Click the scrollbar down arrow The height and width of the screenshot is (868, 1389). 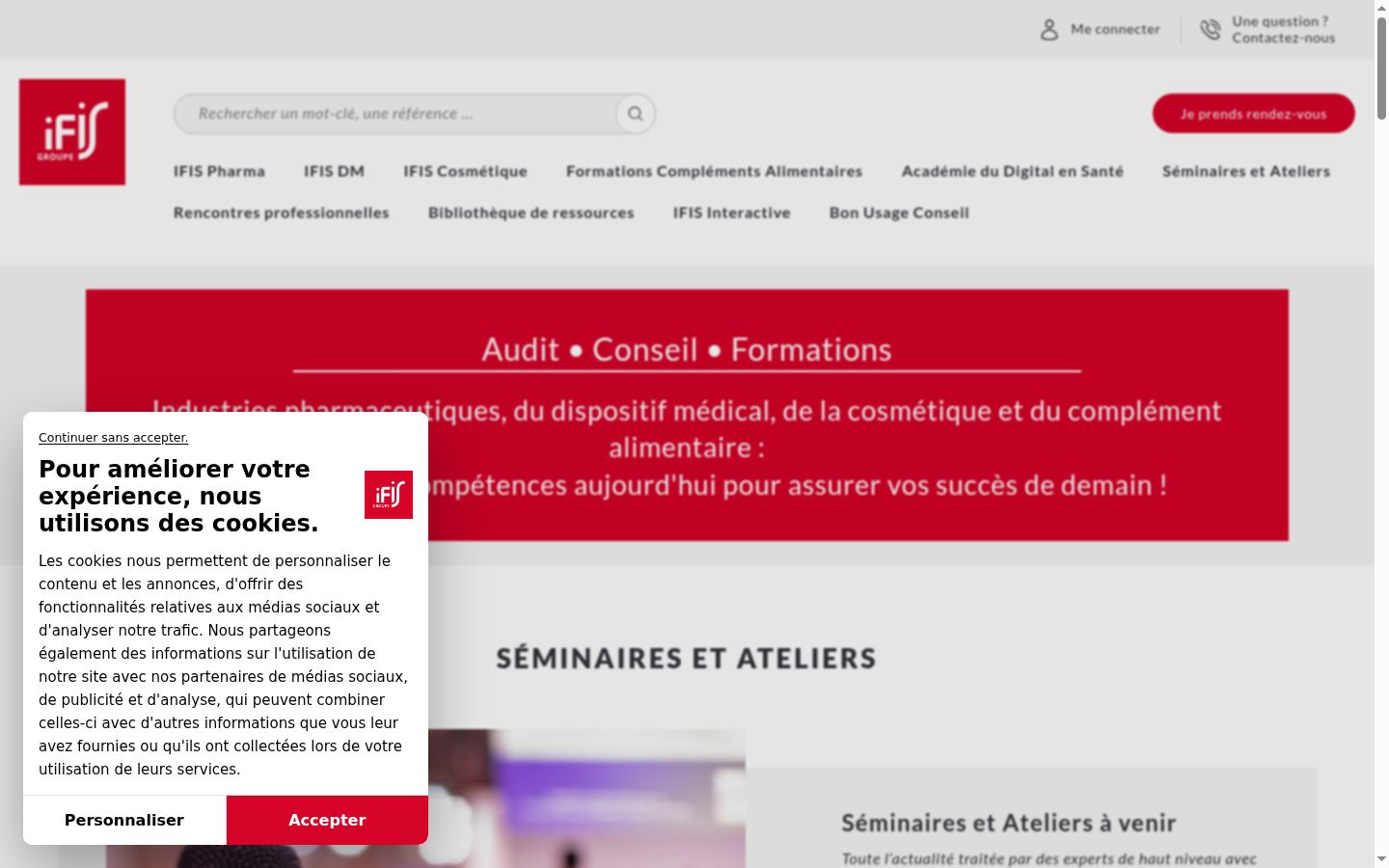coord(1381,860)
